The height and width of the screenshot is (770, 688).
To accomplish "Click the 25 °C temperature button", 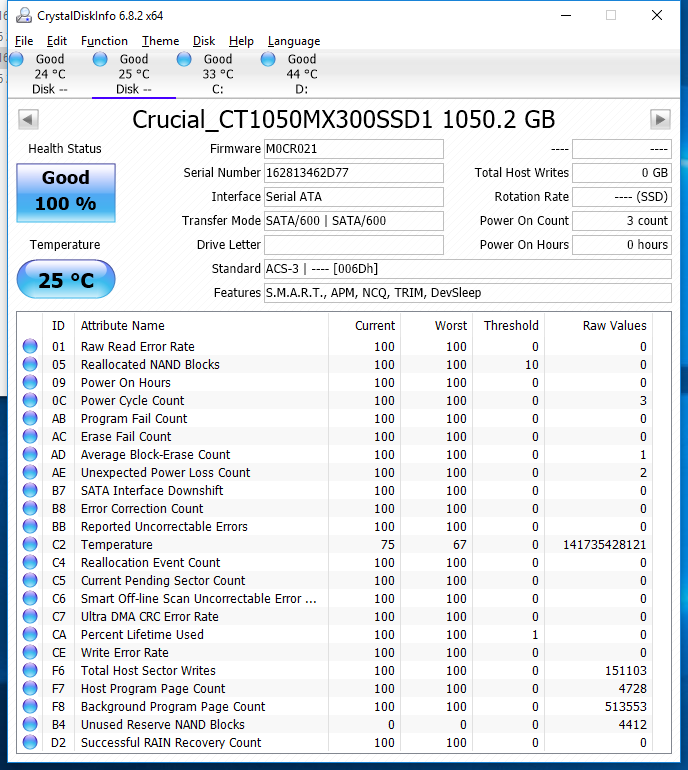I will click(66, 280).
